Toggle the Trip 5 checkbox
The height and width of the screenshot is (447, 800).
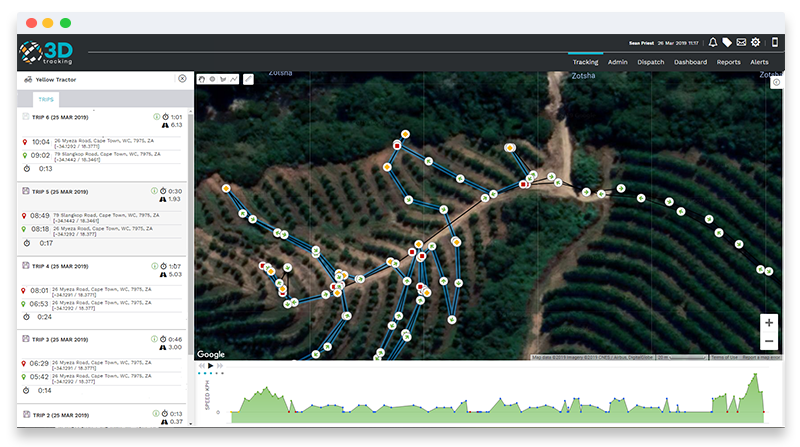pyautogui.click(x=26, y=191)
